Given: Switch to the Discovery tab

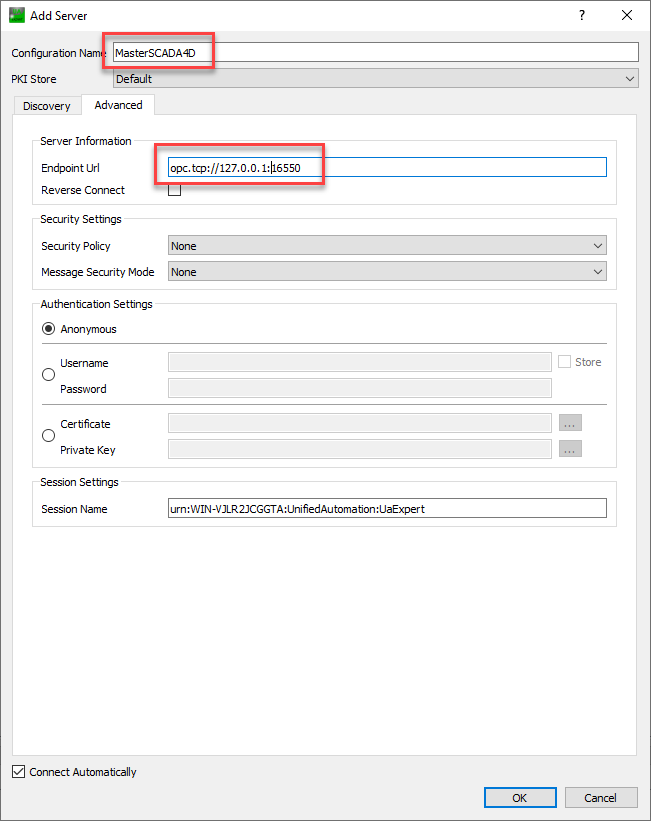Looking at the screenshot, I should [47, 106].
